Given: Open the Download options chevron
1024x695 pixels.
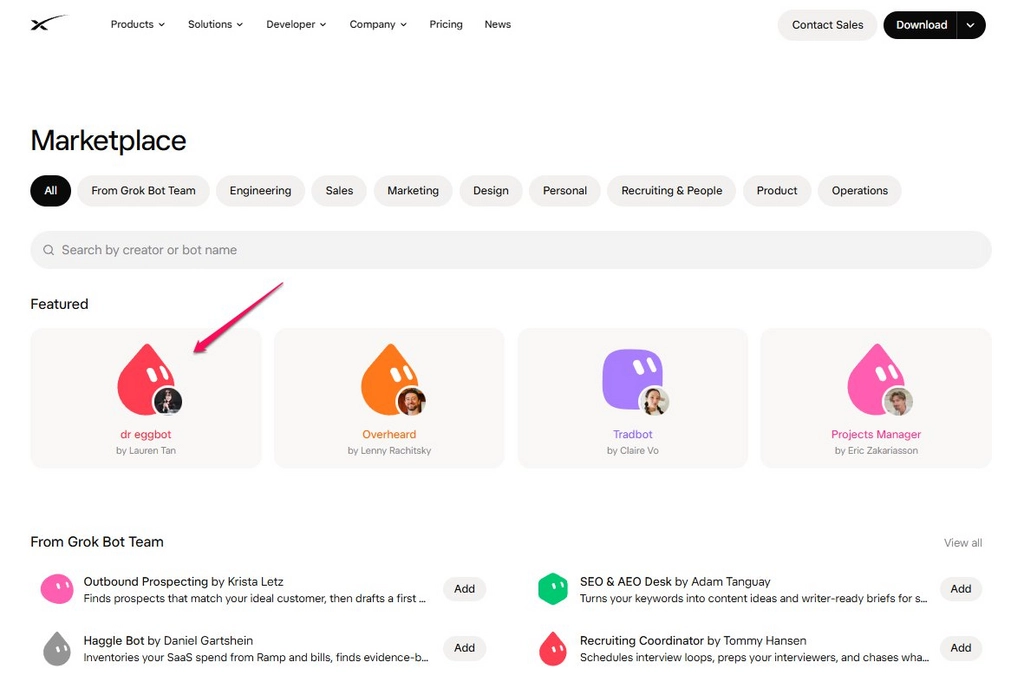Looking at the screenshot, I should tap(970, 25).
